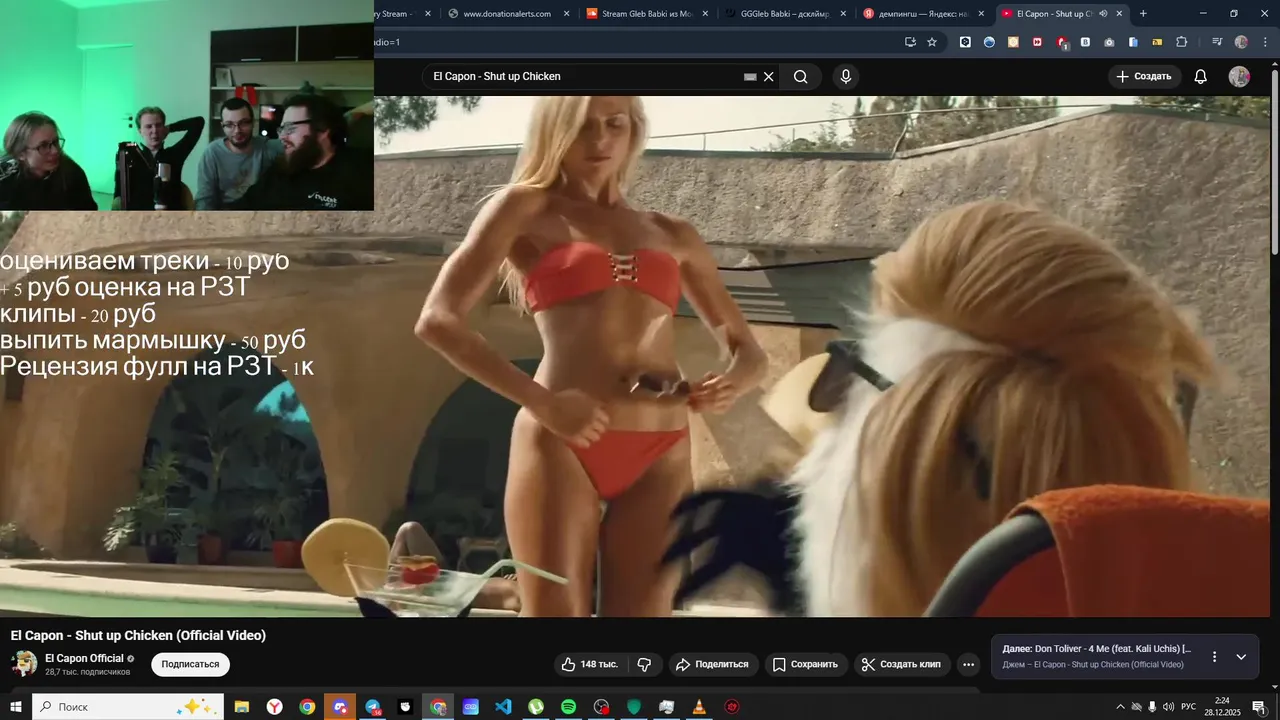Click the YouTube search magnifier button
Screen dimensions: 1280x720
coord(800,76)
